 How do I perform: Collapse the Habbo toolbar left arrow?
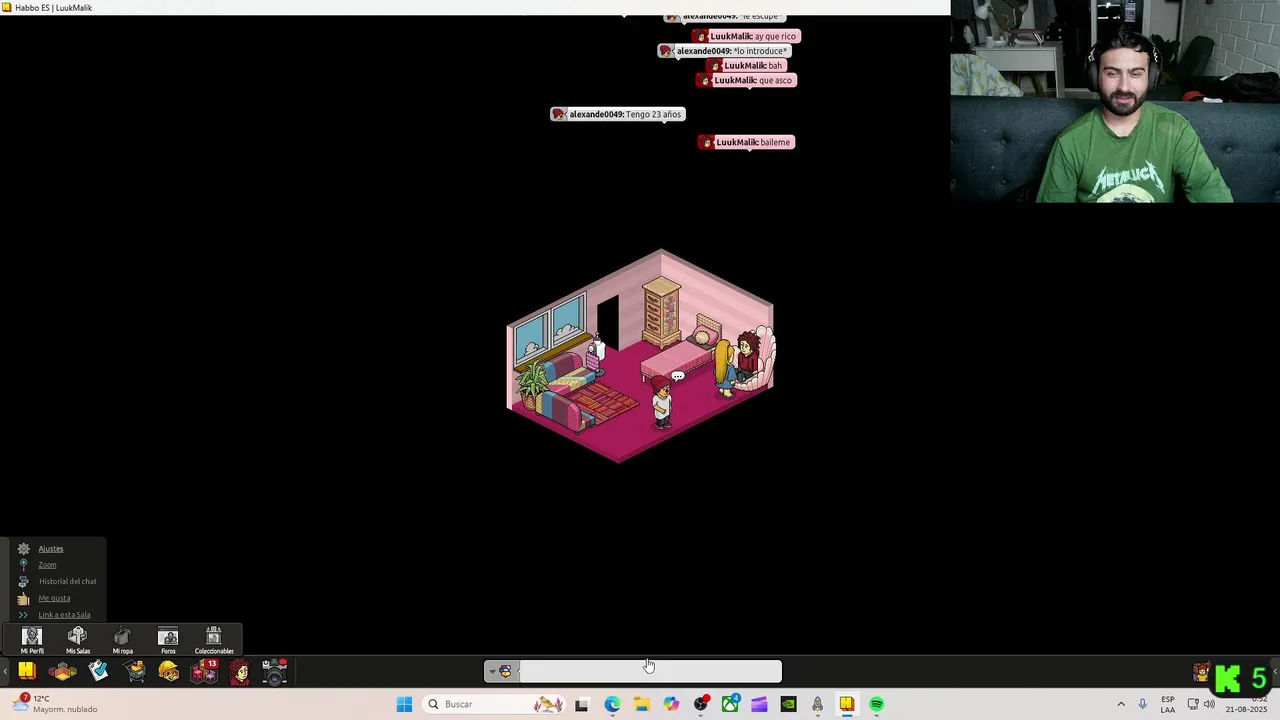pos(5,672)
